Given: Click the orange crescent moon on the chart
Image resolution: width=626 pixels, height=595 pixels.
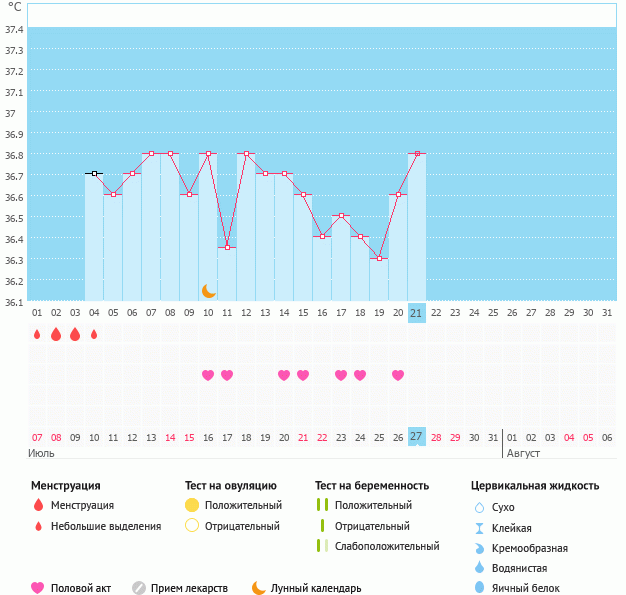Looking at the screenshot, I should 208,290.
